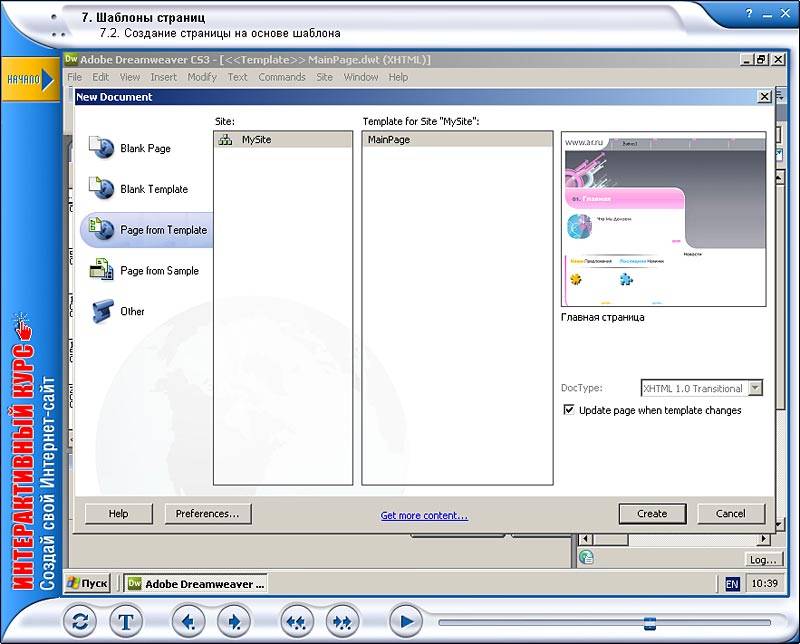Select the Blank Page category icon
The image size is (800, 644).
[x=101, y=148]
